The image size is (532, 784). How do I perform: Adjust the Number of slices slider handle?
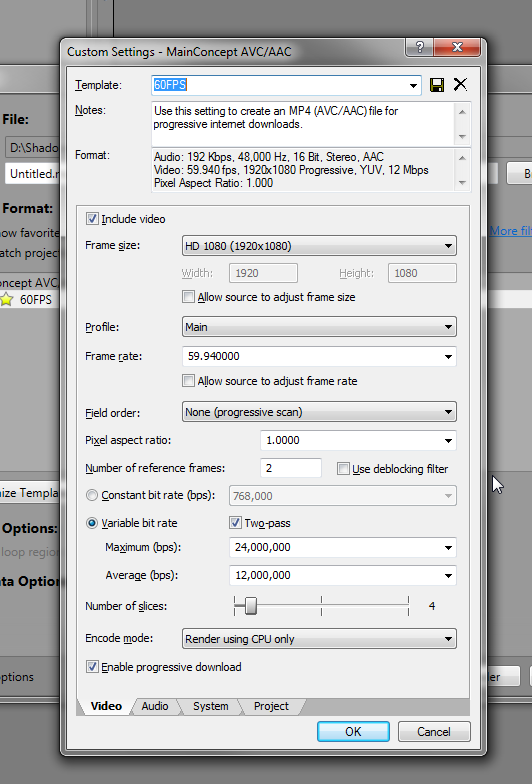tap(250, 606)
